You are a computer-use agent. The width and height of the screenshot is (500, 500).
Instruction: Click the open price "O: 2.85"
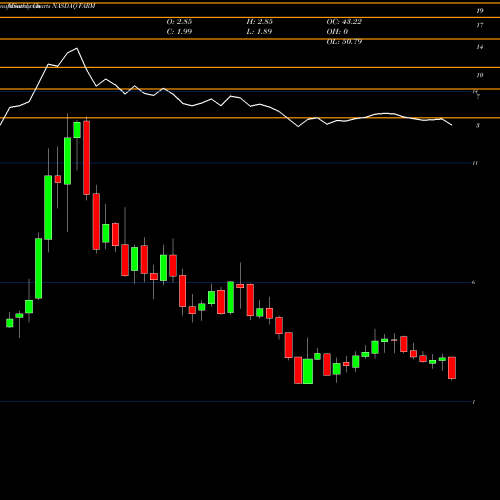tap(179, 22)
